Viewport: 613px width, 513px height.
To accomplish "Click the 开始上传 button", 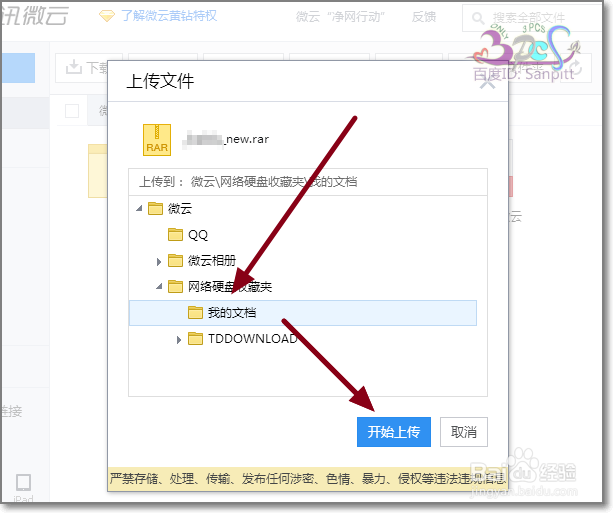I will pos(394,432).
